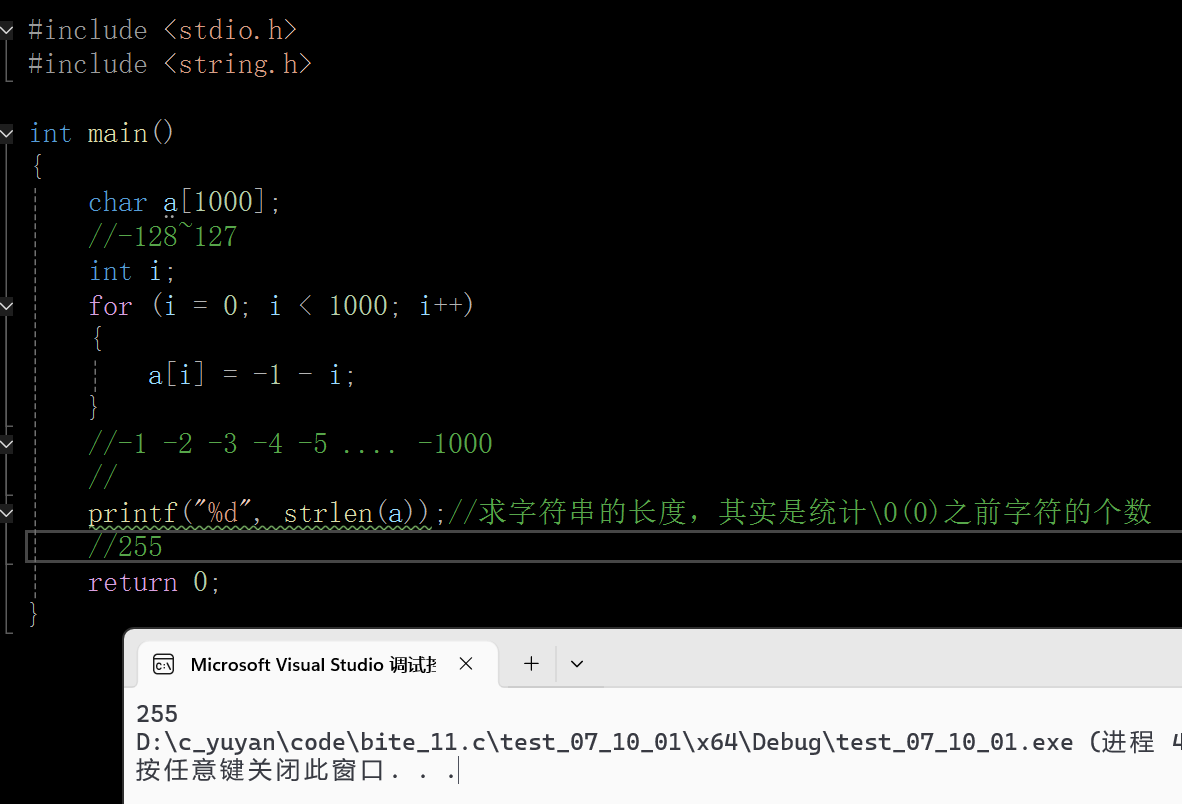The image size is (1182, 804).
Task: Click the exe path line in console
Action: 658,742
